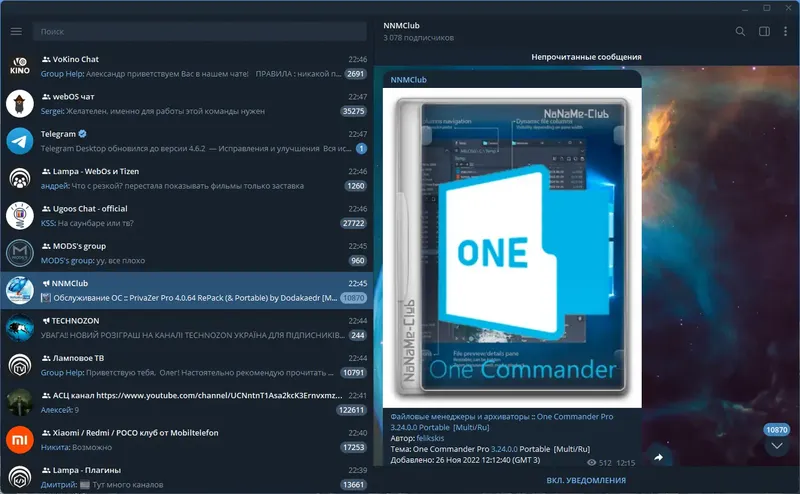Click NNMClub sender name on post
800x494 pixels.
[x=408, y=80]
